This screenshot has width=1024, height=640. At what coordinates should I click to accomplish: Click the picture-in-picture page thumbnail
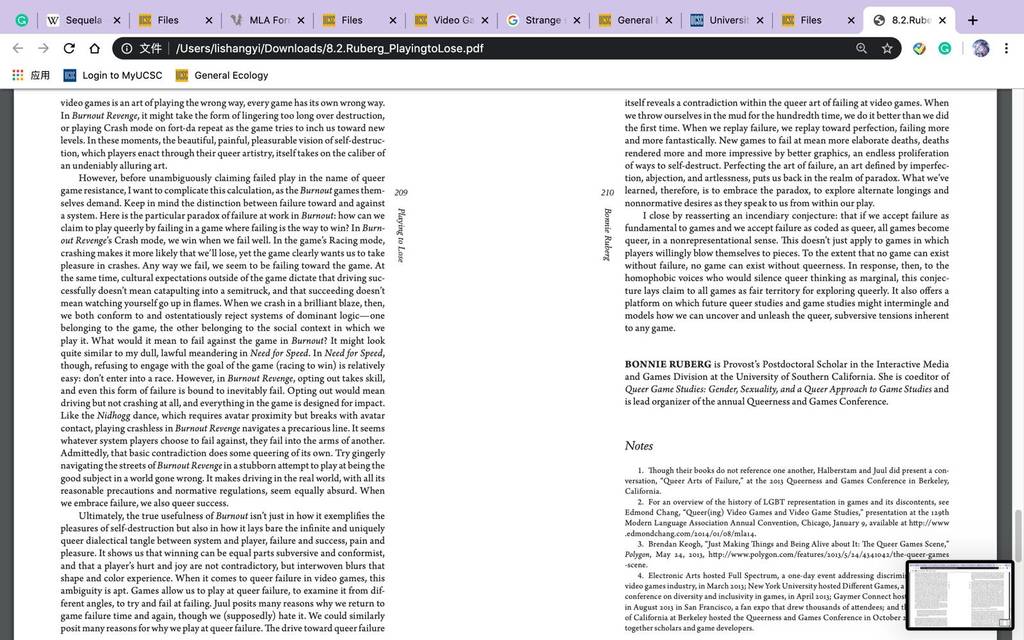pos(959,595)
